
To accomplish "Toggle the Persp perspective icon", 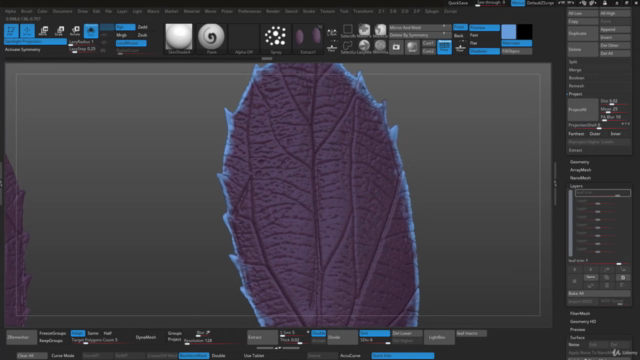I will 444,47.
